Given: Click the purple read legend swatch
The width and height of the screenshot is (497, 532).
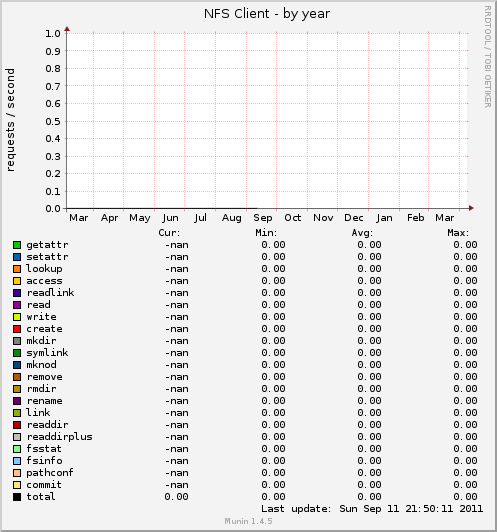Looking at the screenshot, I should tap(17, 305).
